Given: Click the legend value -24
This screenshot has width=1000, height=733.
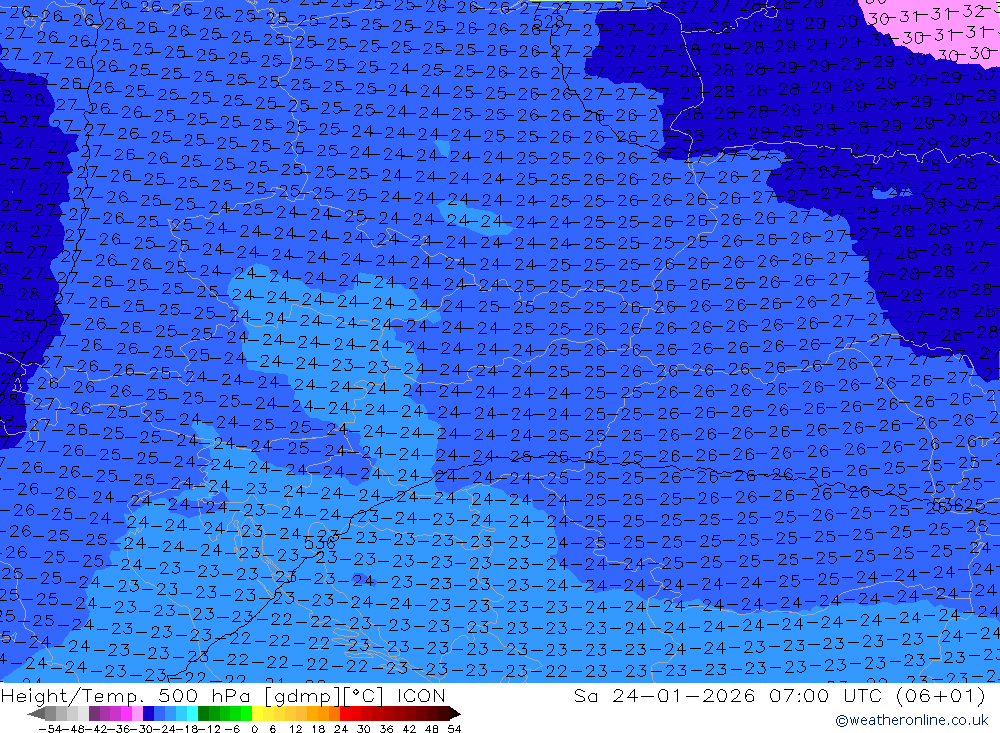Looking at the screenshot, I should (164, 728).
